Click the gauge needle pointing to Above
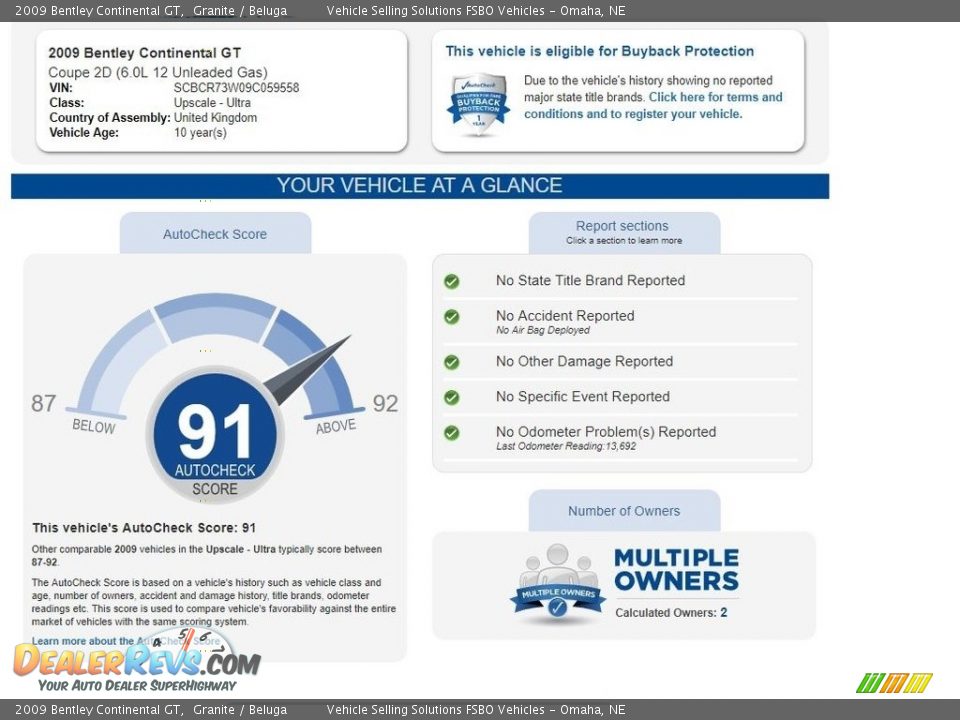 pos(306,371)
